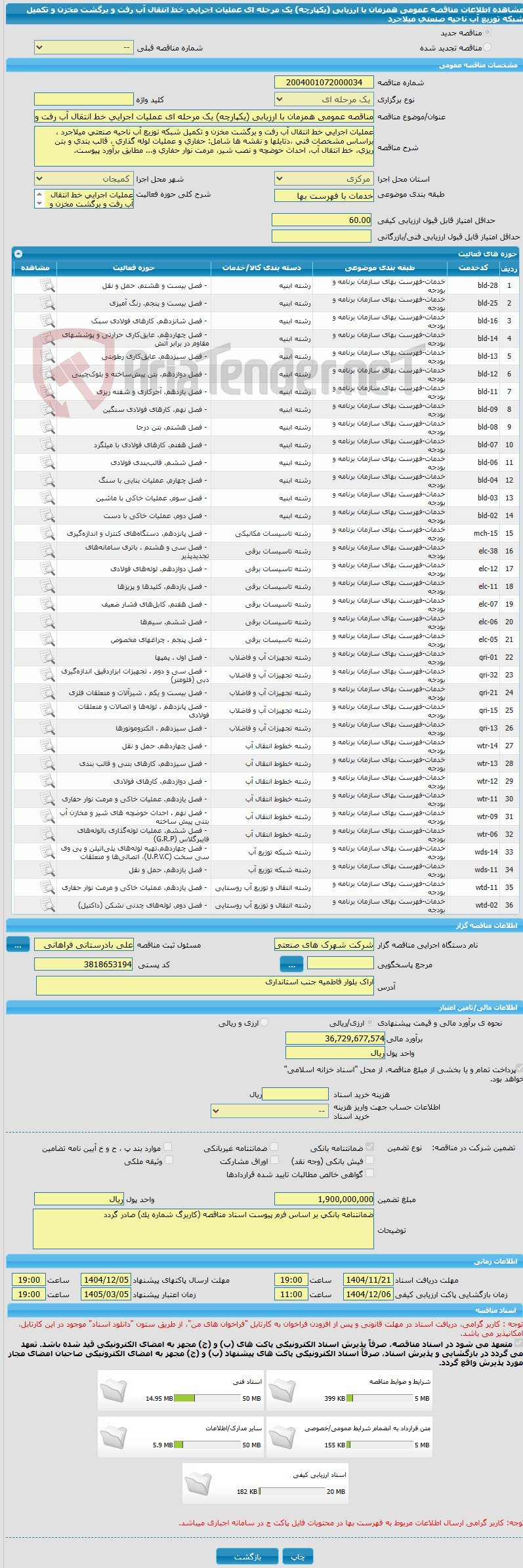The width and height of the screenshot is (523, 1568).
Task: View details of row wtr-14
Action: [47, 746]
